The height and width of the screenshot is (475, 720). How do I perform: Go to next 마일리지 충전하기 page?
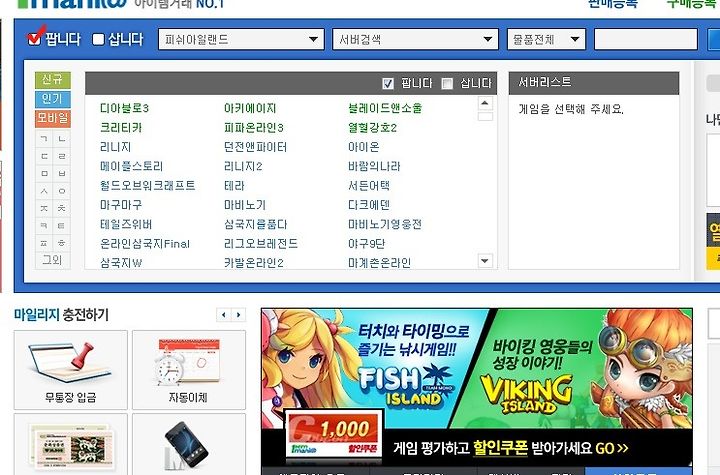coord(238,315)
